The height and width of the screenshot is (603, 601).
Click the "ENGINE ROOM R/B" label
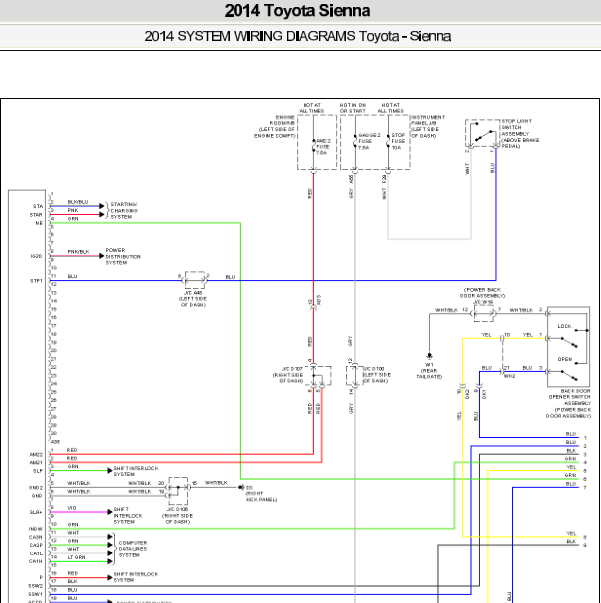pyautogui.click(x=275, y=127)
